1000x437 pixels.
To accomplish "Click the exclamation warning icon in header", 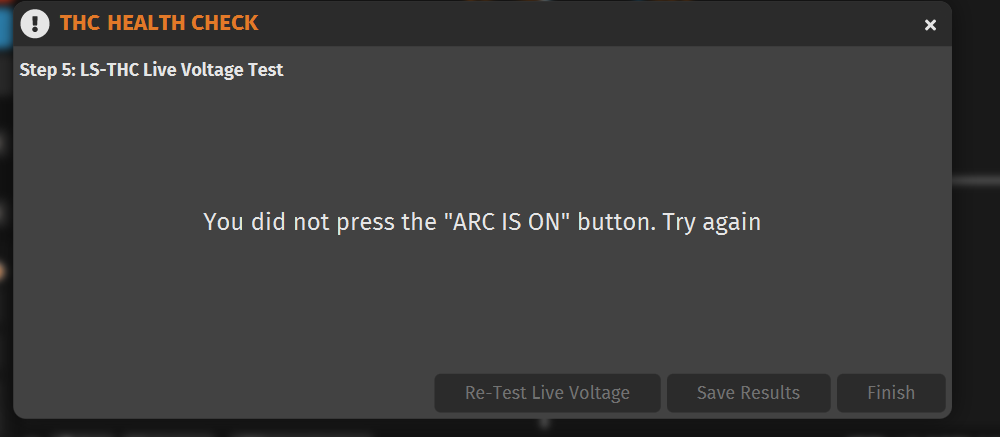I will [x=35, y=24].
